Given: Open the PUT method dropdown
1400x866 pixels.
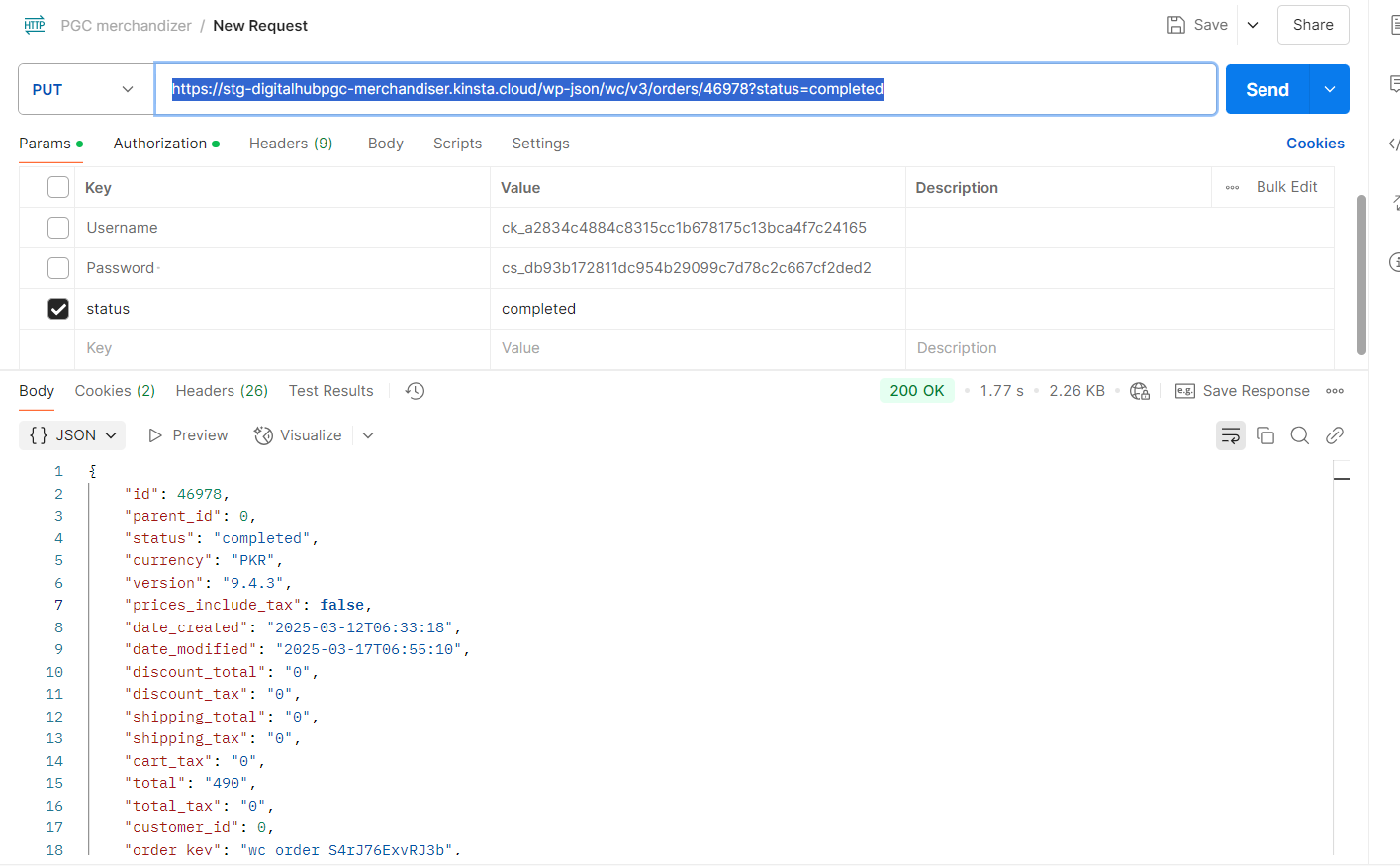Looking at the screenshot, I should tap(85, 89).
